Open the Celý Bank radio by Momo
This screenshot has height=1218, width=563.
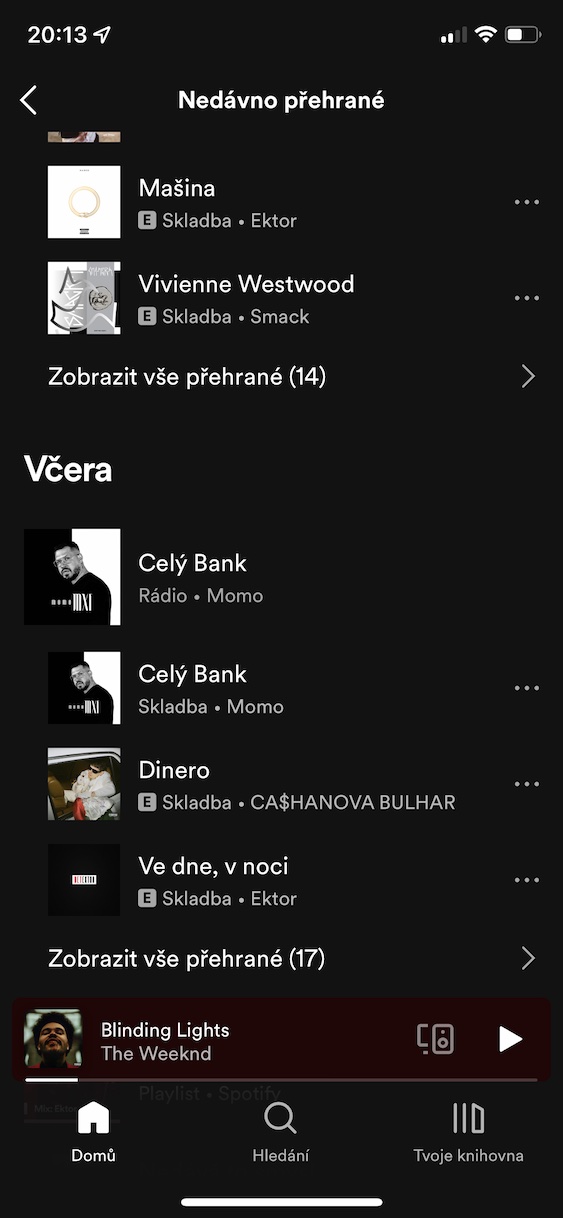pos(281,577)
